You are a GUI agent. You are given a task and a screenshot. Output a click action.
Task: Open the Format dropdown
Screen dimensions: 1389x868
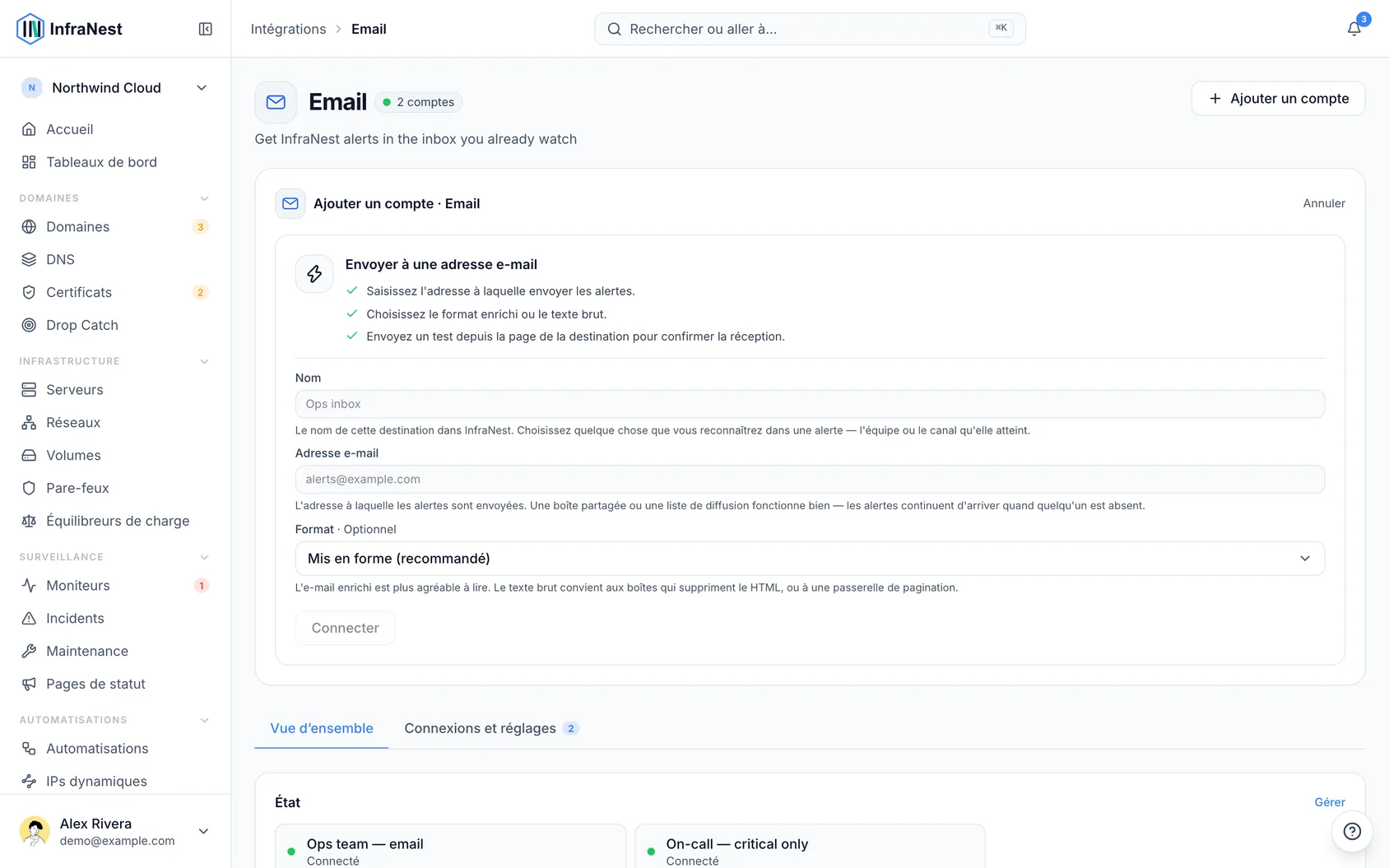point(810,559)
